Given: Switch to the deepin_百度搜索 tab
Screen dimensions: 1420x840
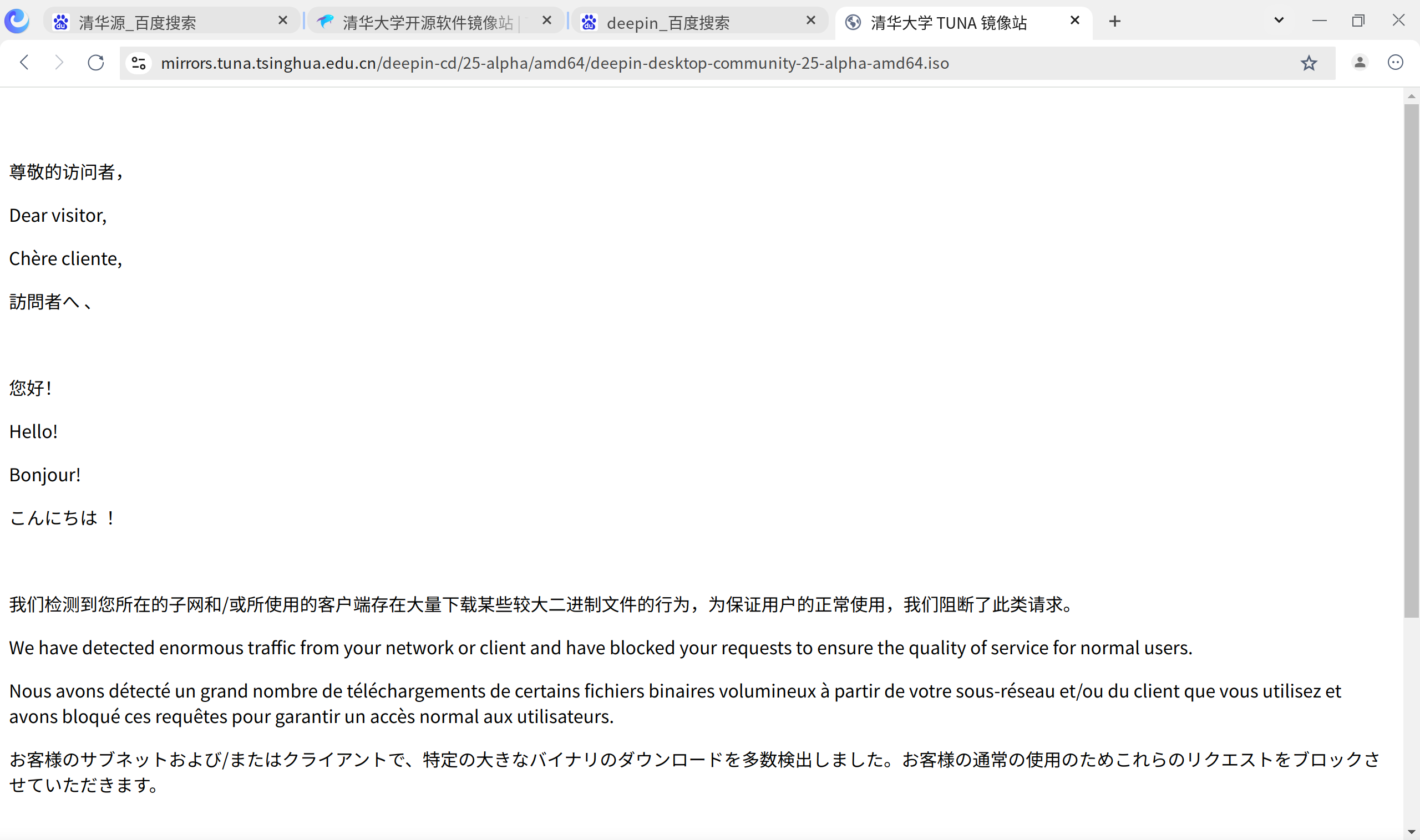Looking at the screenshot, I should pyautogui.click(x=700, y=22).
